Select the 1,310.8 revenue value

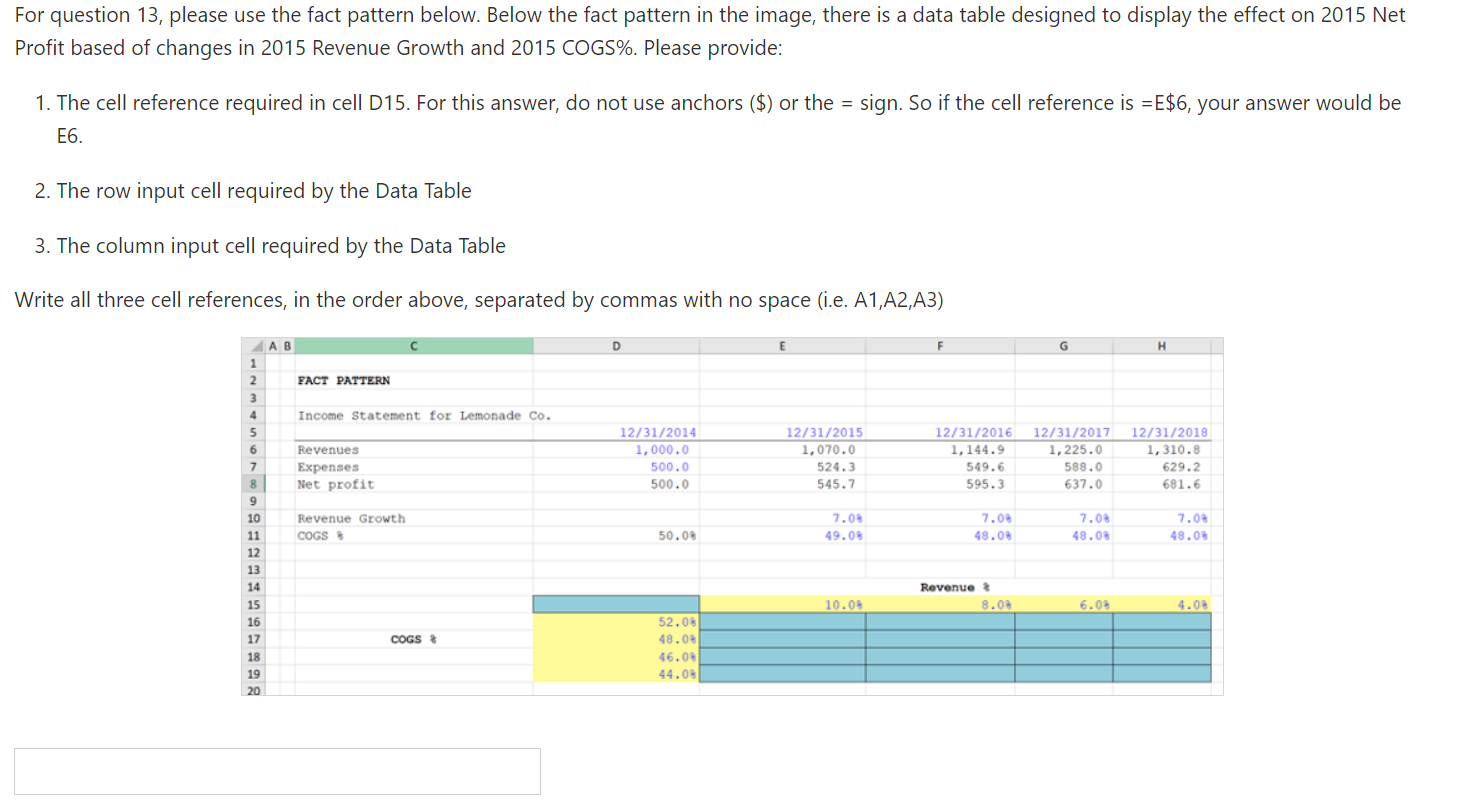click(x=1173, y=450)
